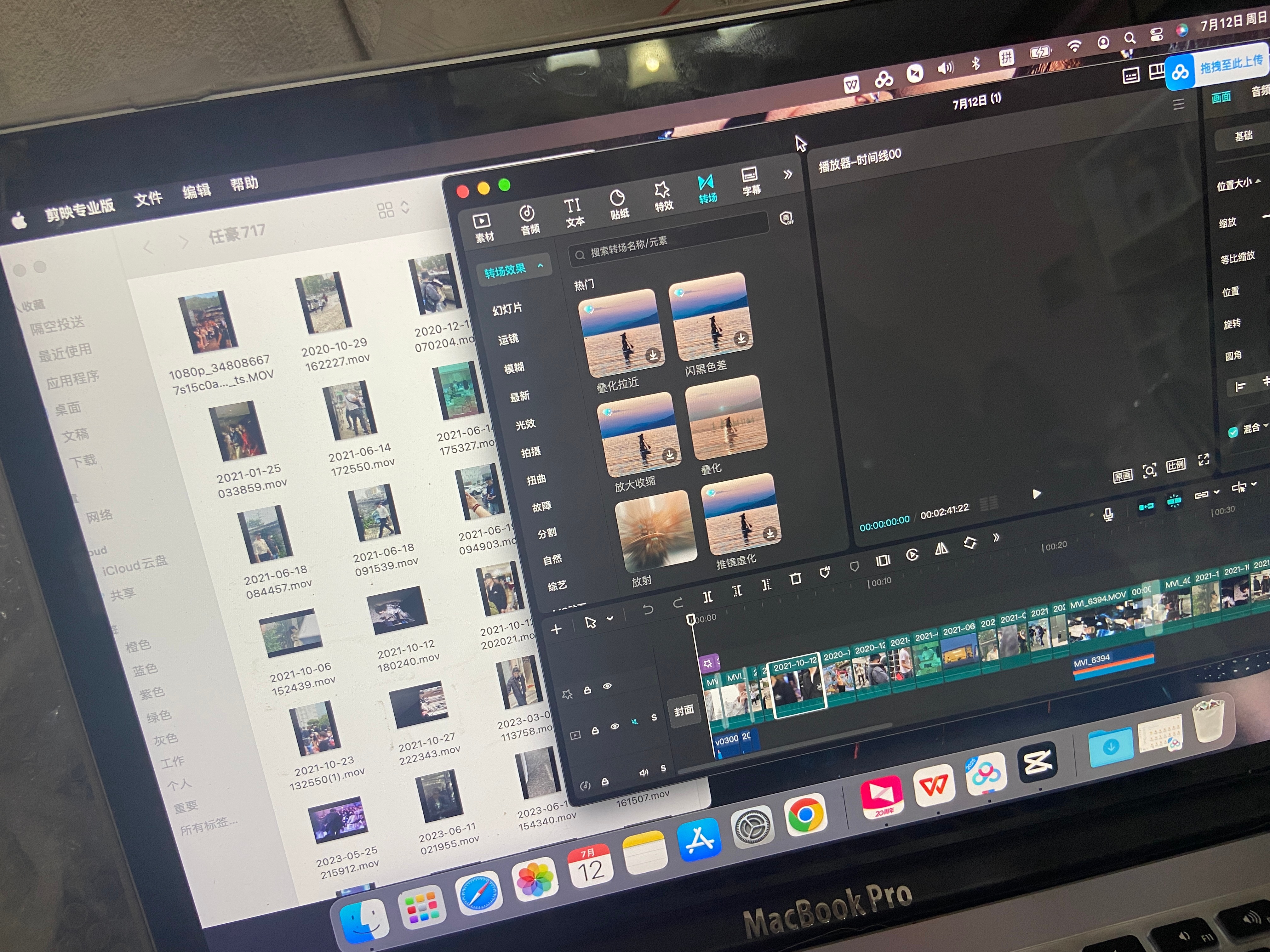Download the 放大收缩 transition
Viewport: 1270px width, 952px height.
pyautogui.click(x=669, y=455)
